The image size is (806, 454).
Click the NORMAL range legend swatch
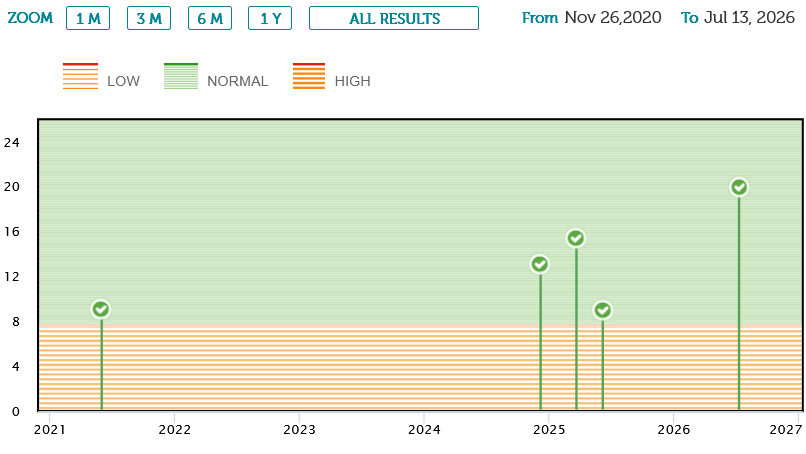click(x=181, y=76)
